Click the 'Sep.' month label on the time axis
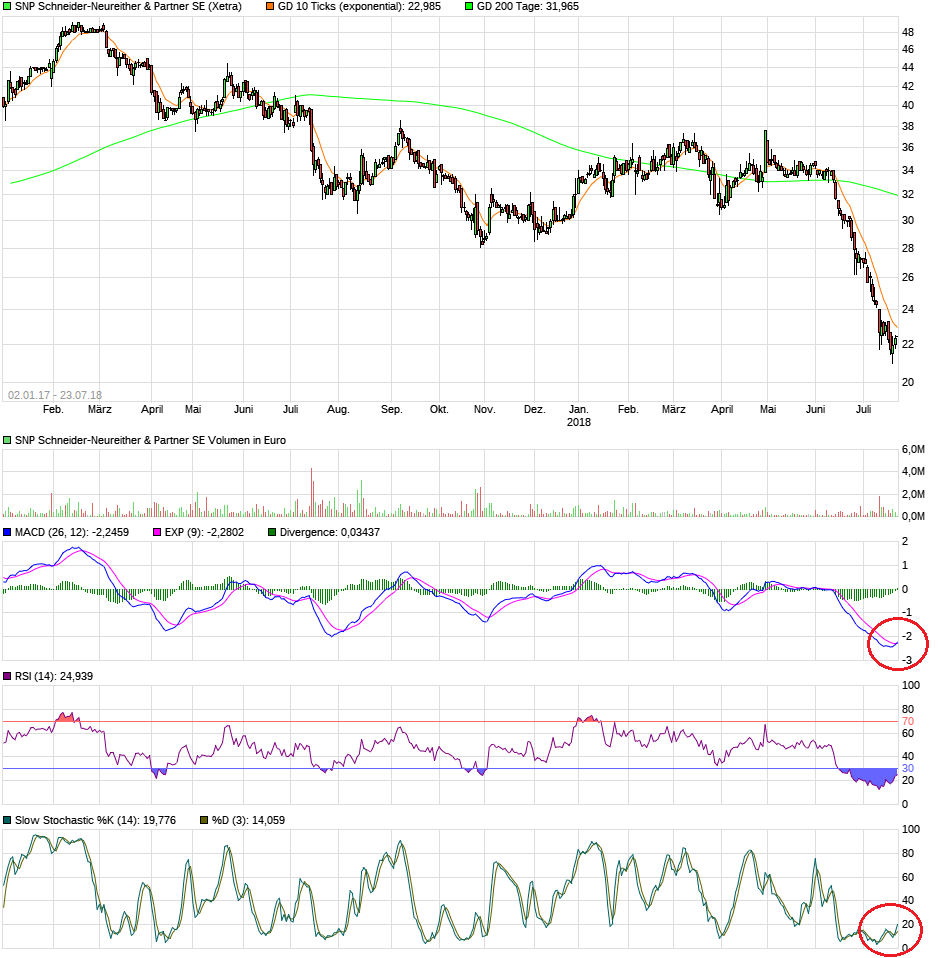The width and height of the screenshot is (940, 958). click(392, 409)
